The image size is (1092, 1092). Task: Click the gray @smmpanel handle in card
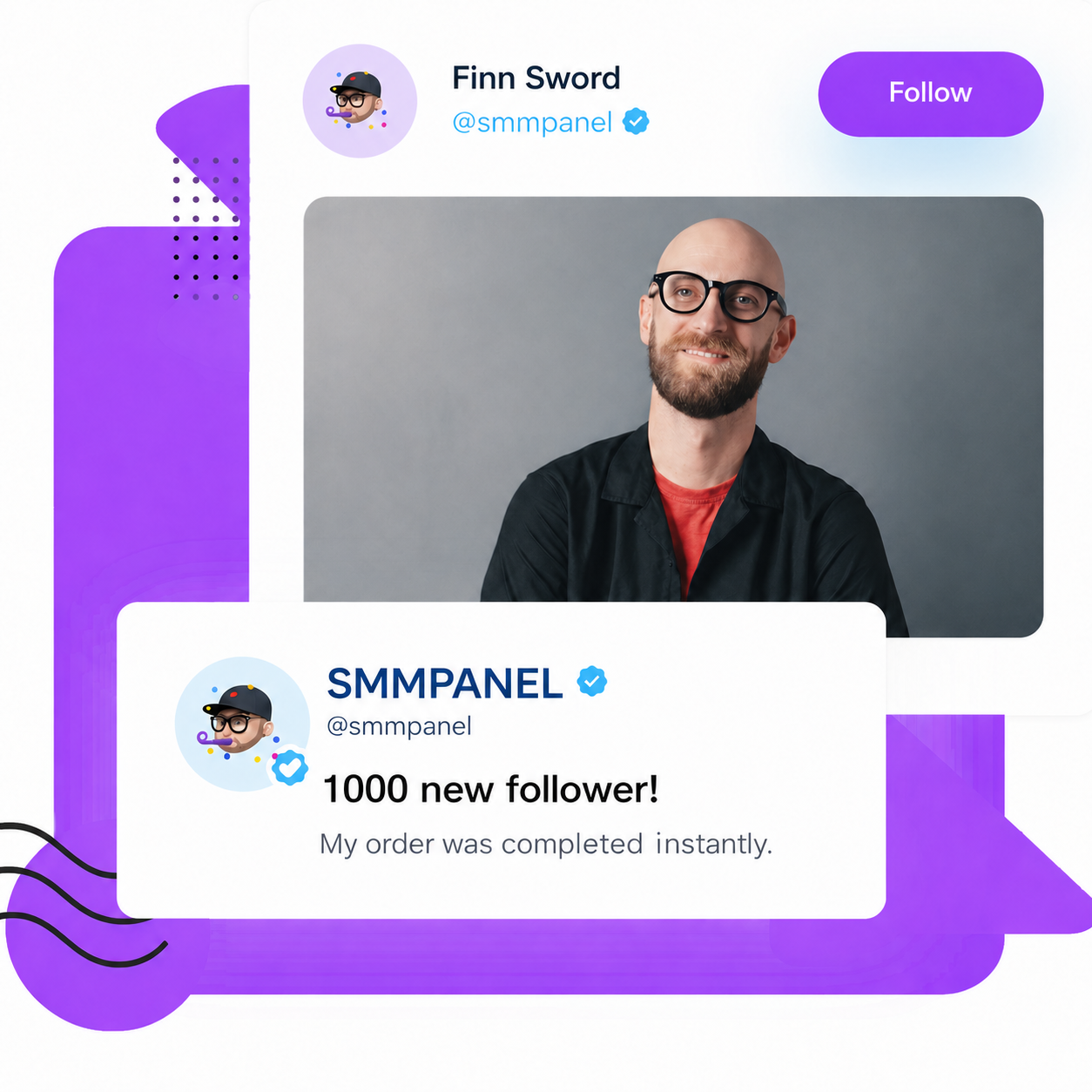click(399, 726)
